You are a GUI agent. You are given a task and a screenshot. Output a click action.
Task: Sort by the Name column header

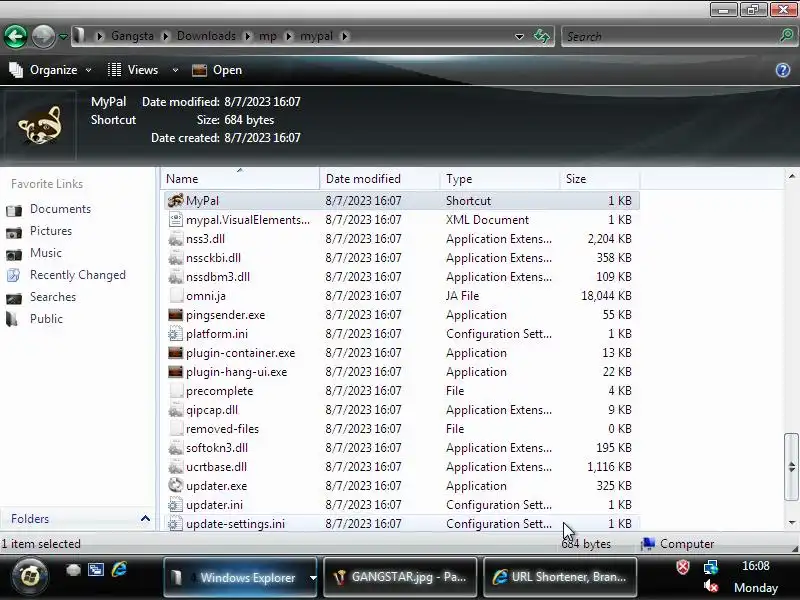pyautogui.click(x=240, y=179)
